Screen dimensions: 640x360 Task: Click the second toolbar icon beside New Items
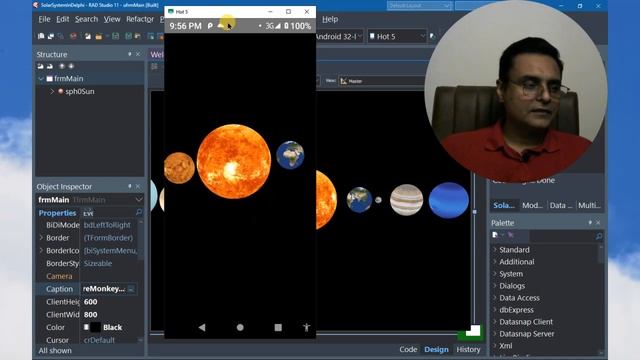pos(51,36)
